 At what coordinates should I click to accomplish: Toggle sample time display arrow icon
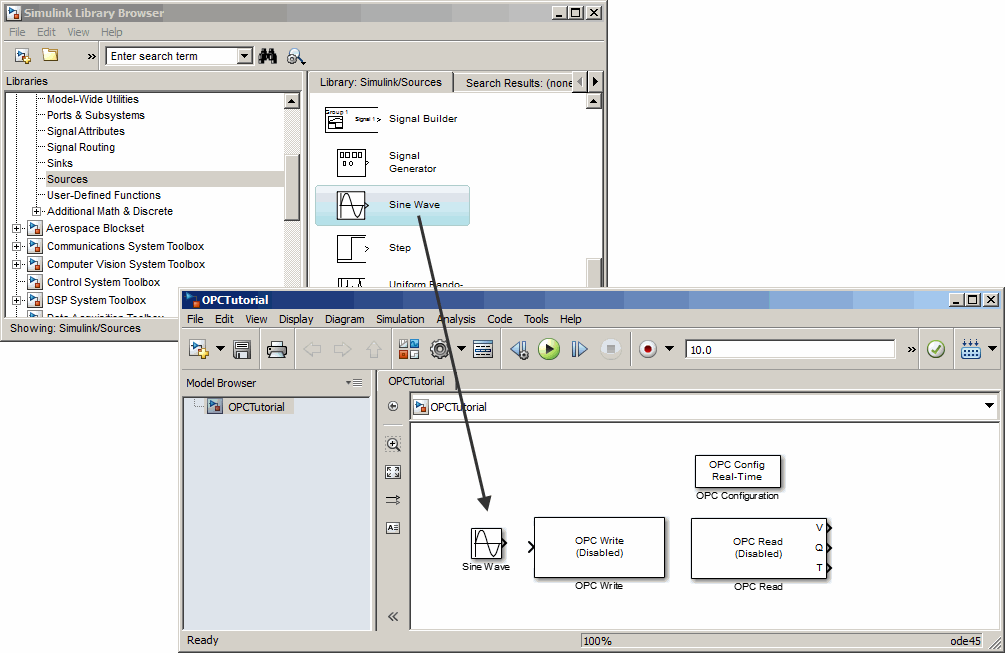point(393,500)
